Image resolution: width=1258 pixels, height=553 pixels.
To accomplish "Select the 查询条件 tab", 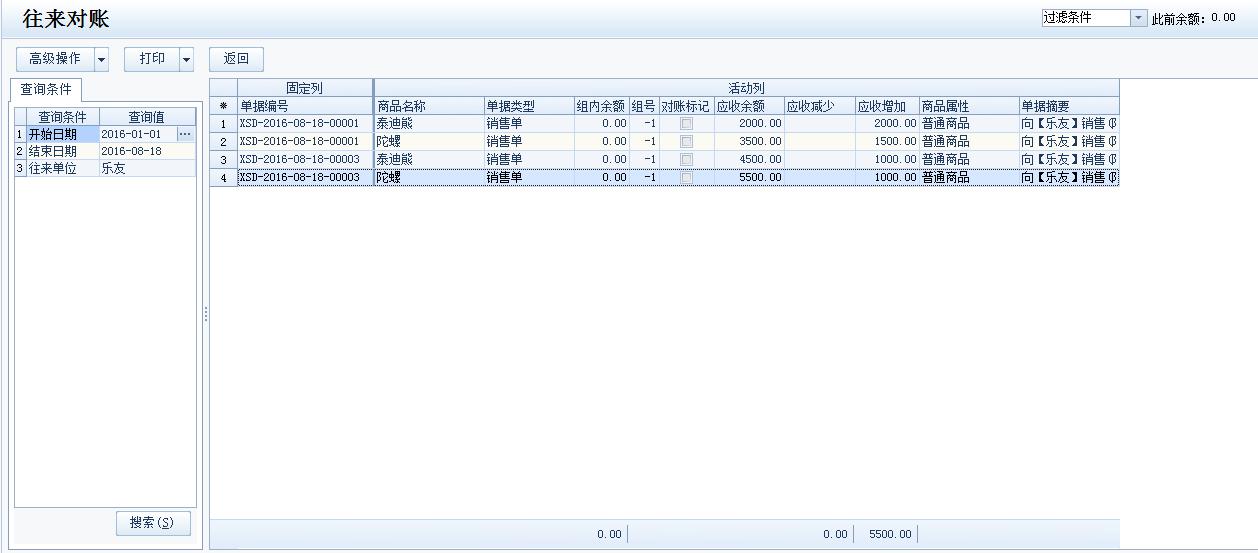I will [x=46, y=90].
